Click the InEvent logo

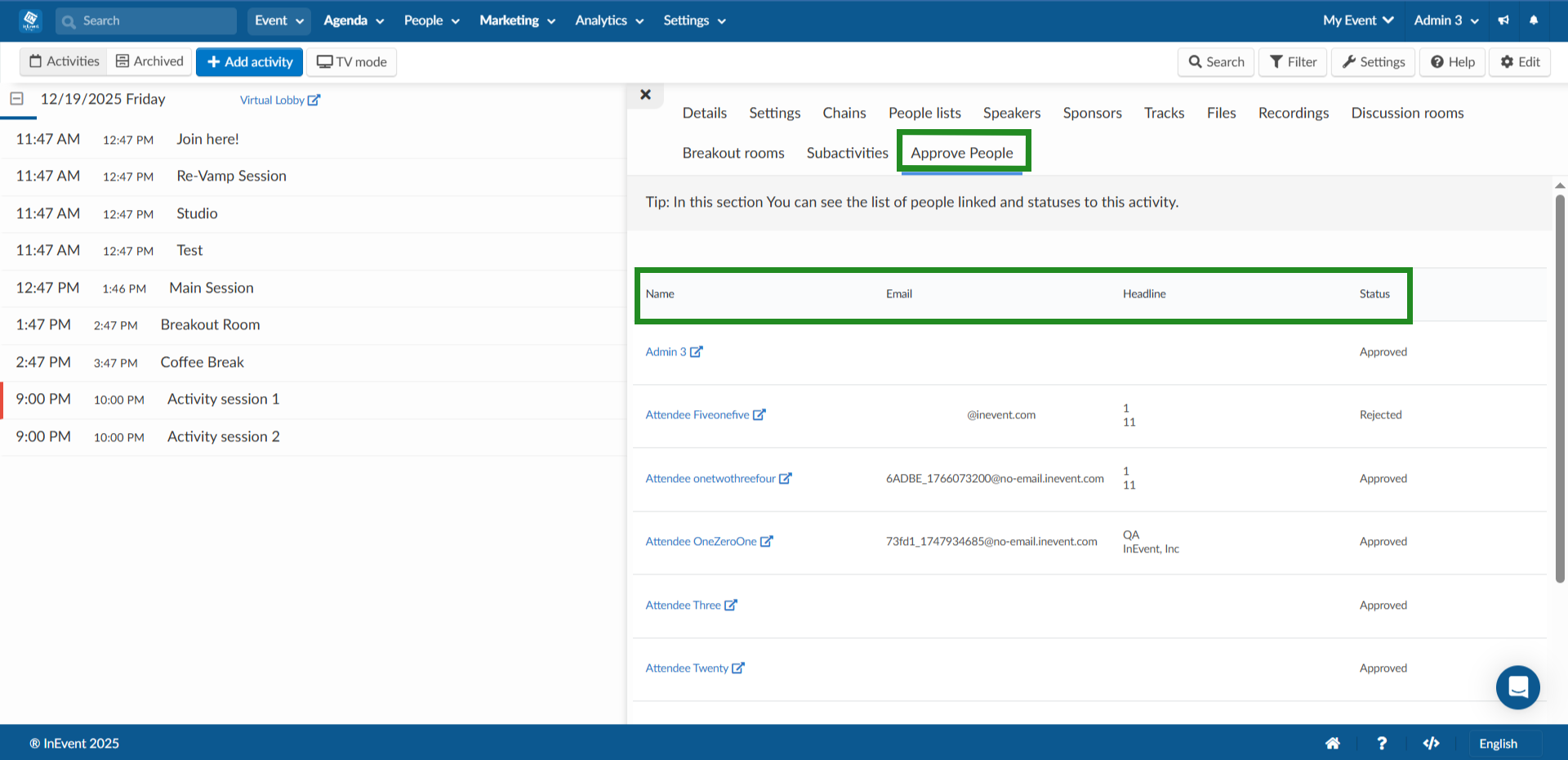click(x=29, y=20)
